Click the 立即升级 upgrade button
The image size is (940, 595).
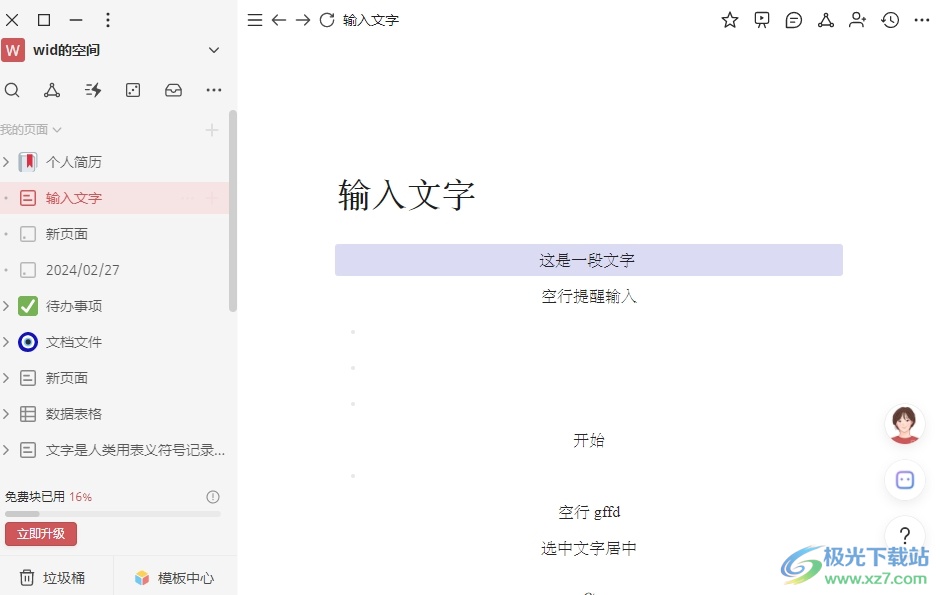tap(41, 534)
